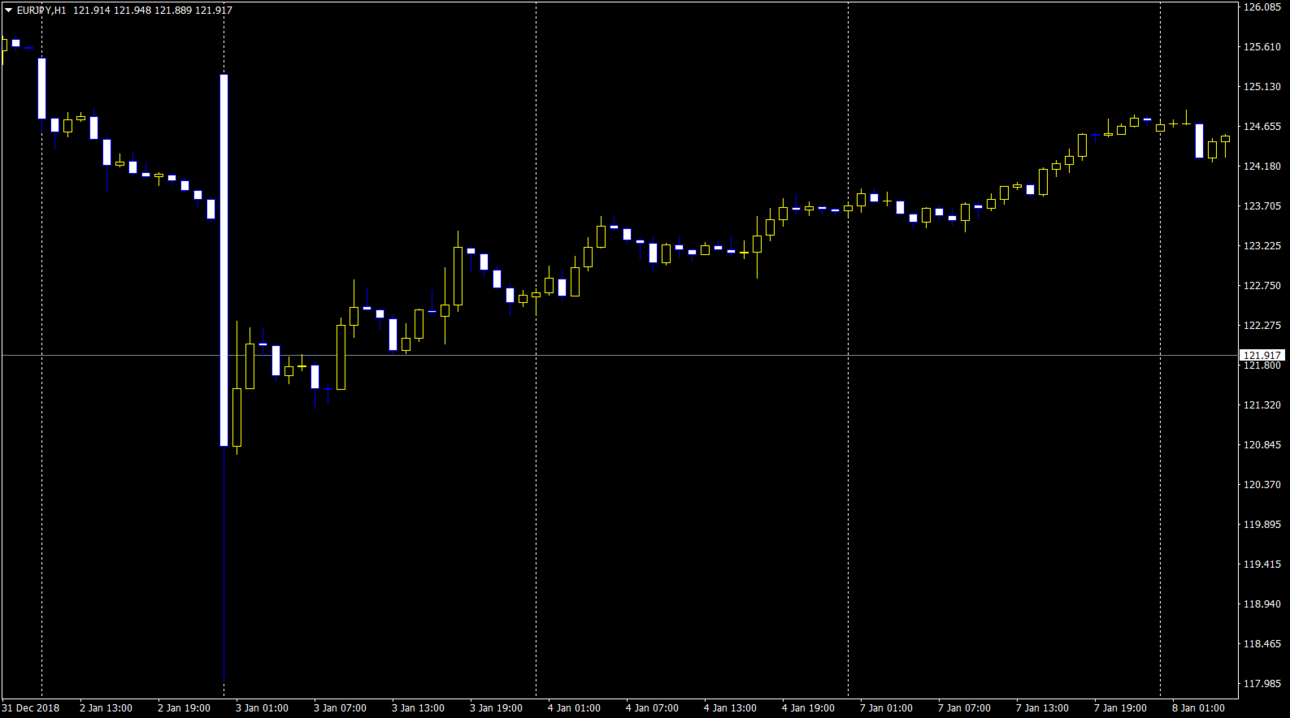The width and height of the screenshot is (1290, 718).
Task: Click the 121.320 price scale label
Action: 1261,405
